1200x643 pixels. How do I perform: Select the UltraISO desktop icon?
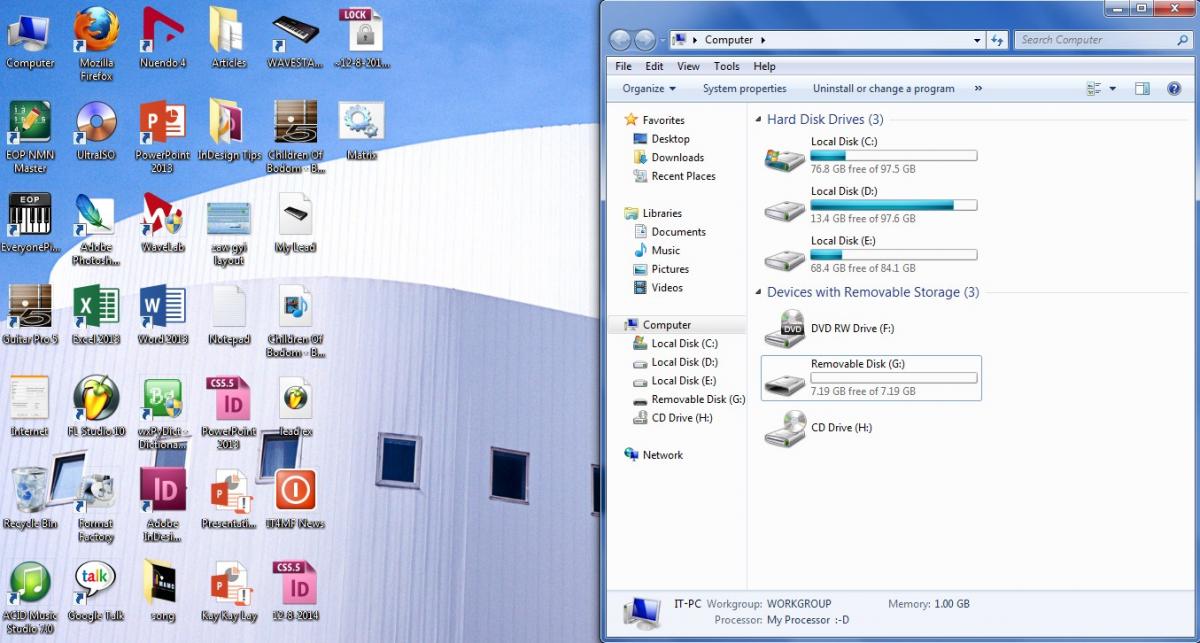click(x=96, y=132)
